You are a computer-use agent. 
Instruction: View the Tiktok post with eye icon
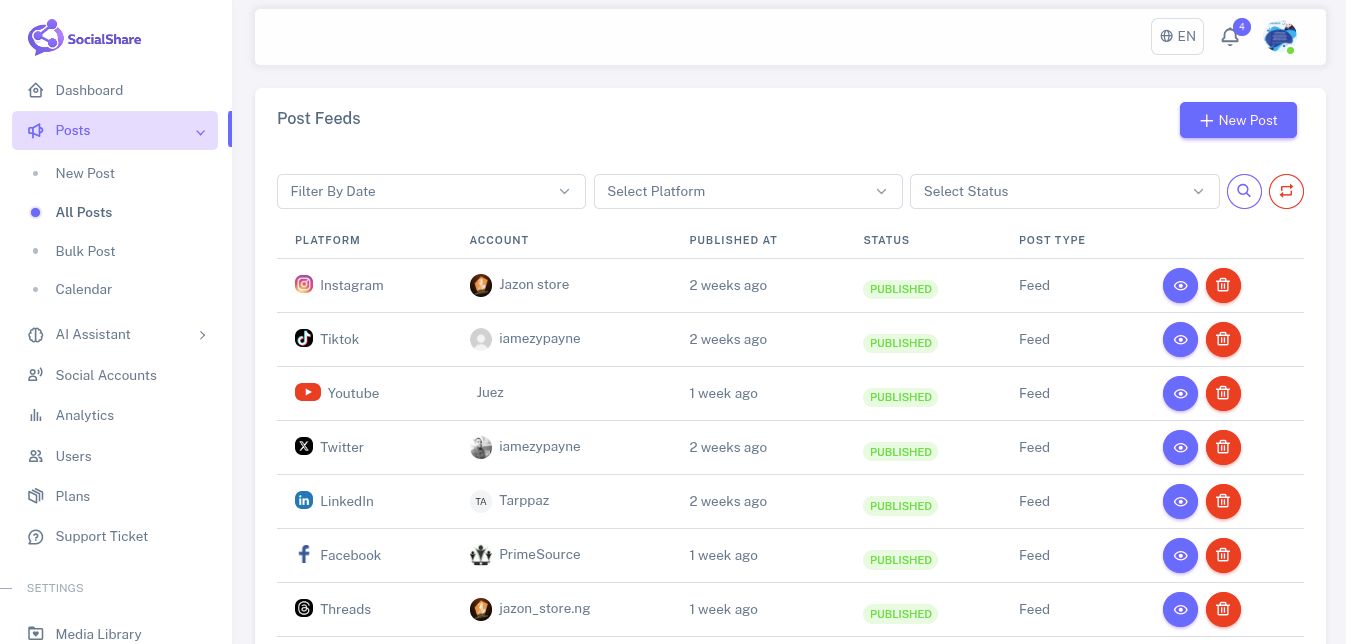point(1180,339)
